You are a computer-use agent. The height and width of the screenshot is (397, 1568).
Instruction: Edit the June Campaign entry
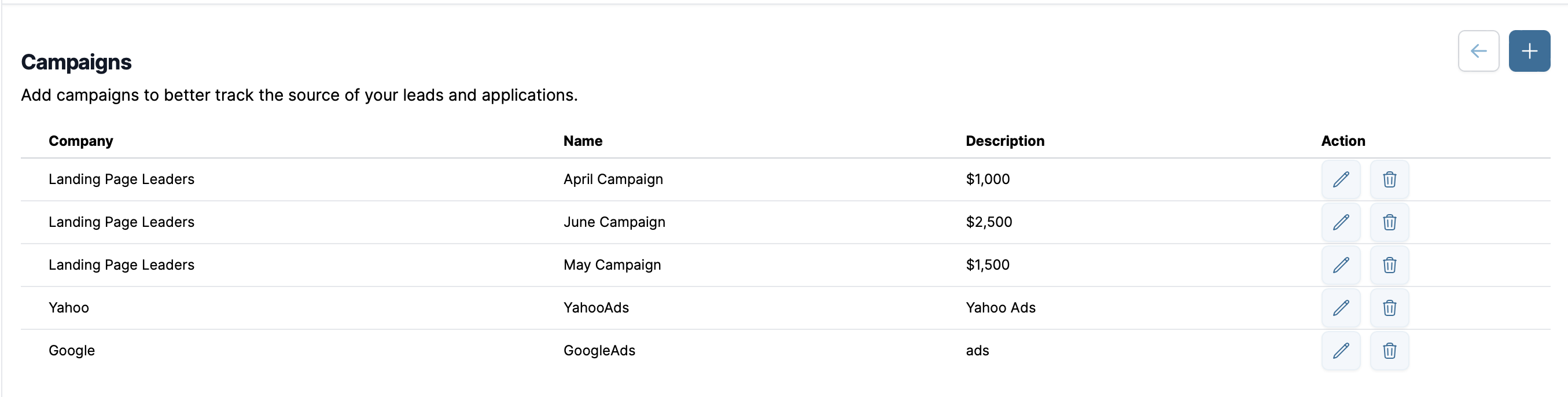pos(1341,222)
